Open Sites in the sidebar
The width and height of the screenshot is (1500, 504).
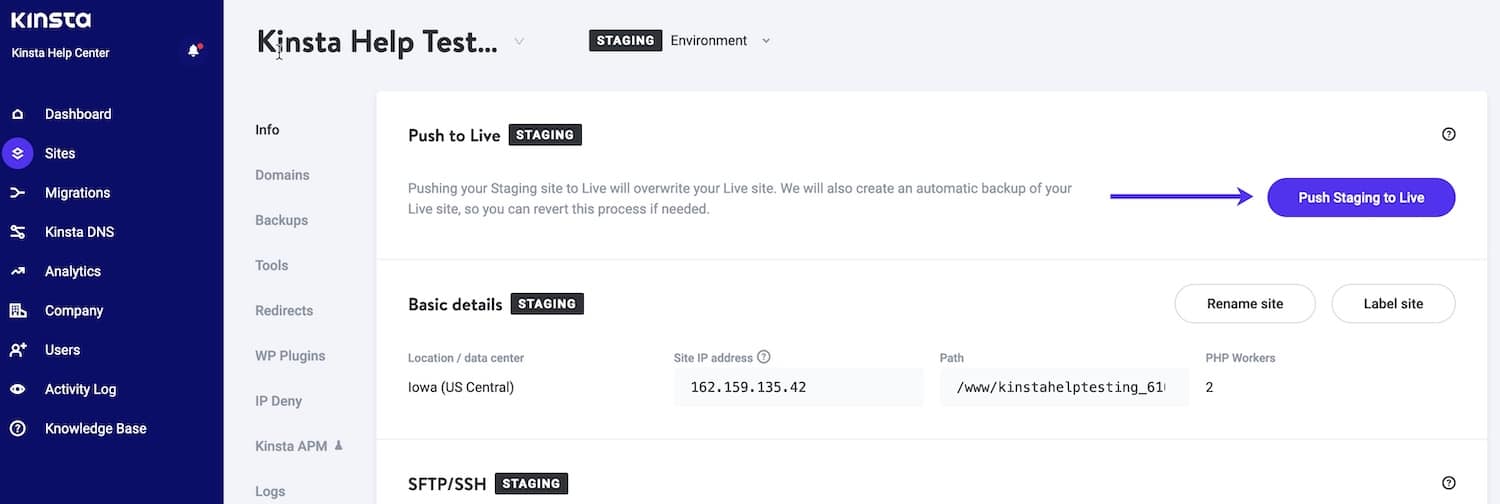click(x=60, y=154)
